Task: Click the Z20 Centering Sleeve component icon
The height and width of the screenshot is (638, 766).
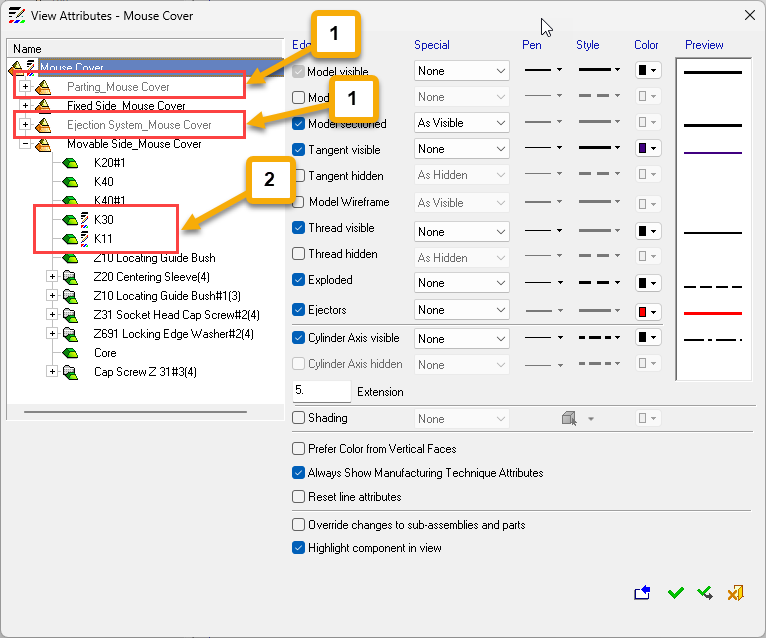Action: [70, 277]
